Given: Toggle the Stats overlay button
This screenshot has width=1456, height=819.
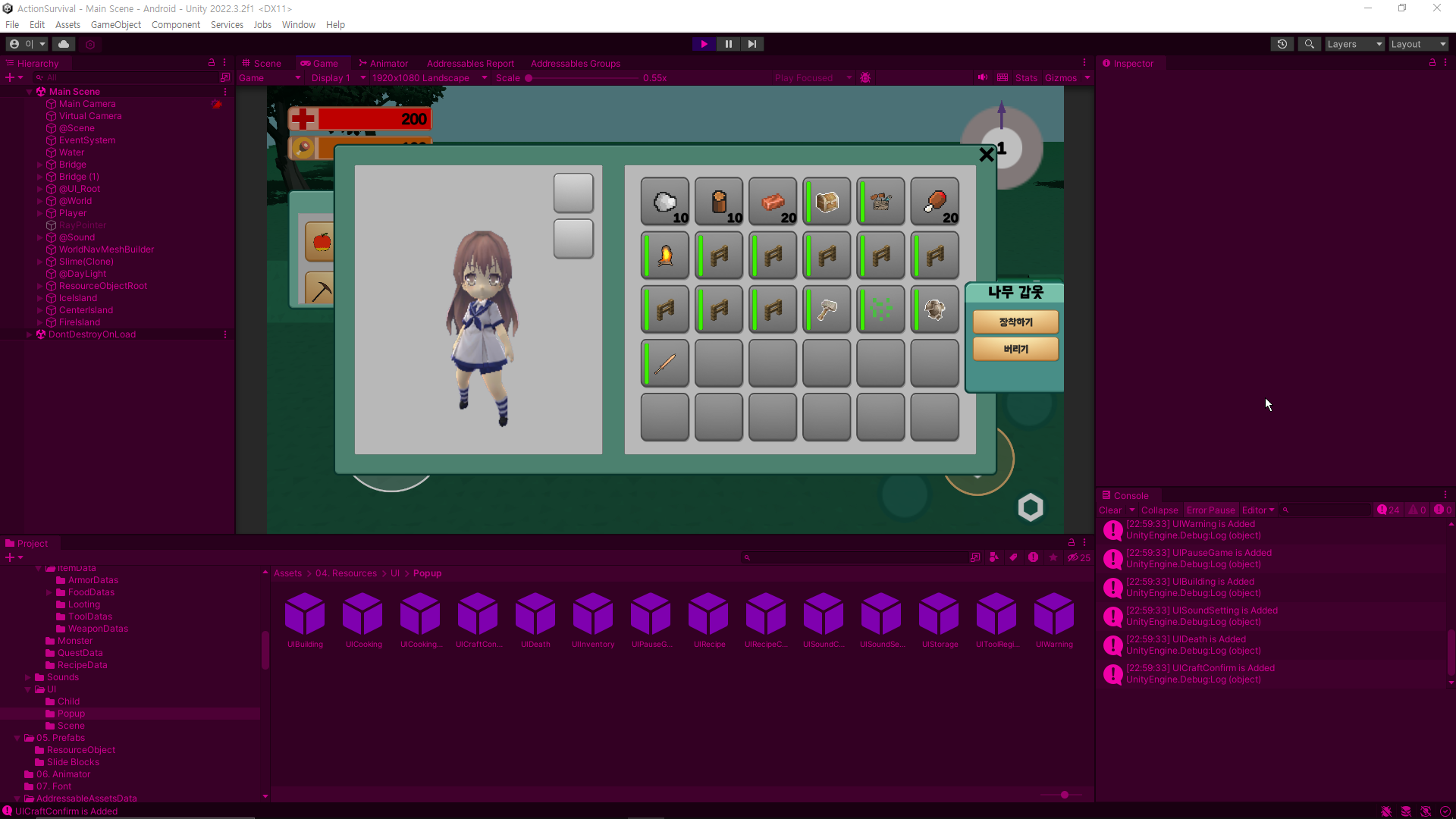Looking at the screenshot, I should (x=1026, y=78).
